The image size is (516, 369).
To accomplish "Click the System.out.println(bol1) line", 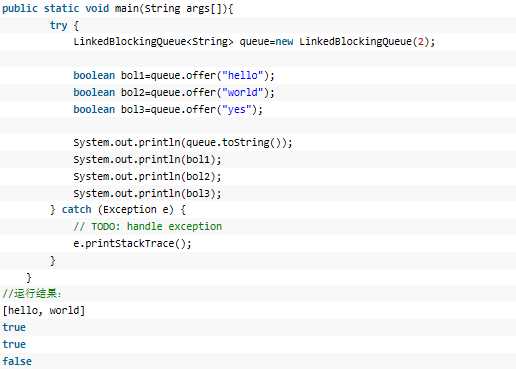I will tap(147, 160).
